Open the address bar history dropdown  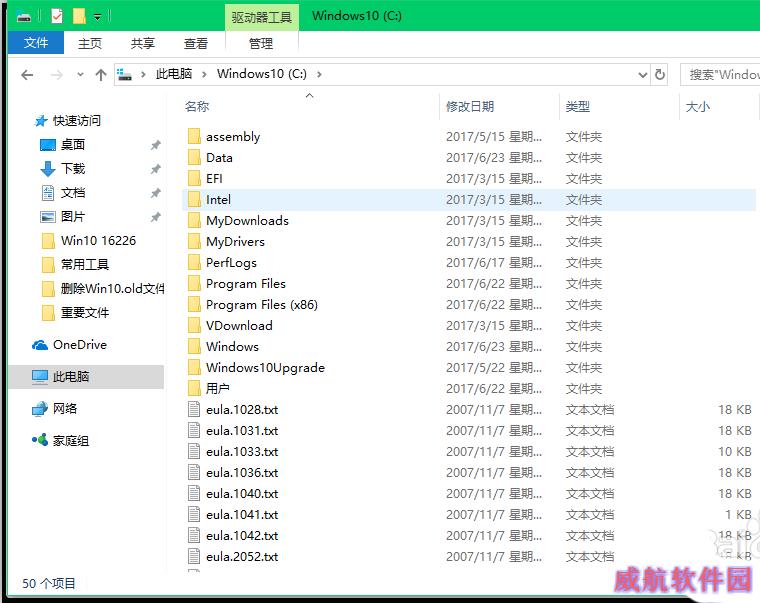pyautogui.click(x=643, y=75)
